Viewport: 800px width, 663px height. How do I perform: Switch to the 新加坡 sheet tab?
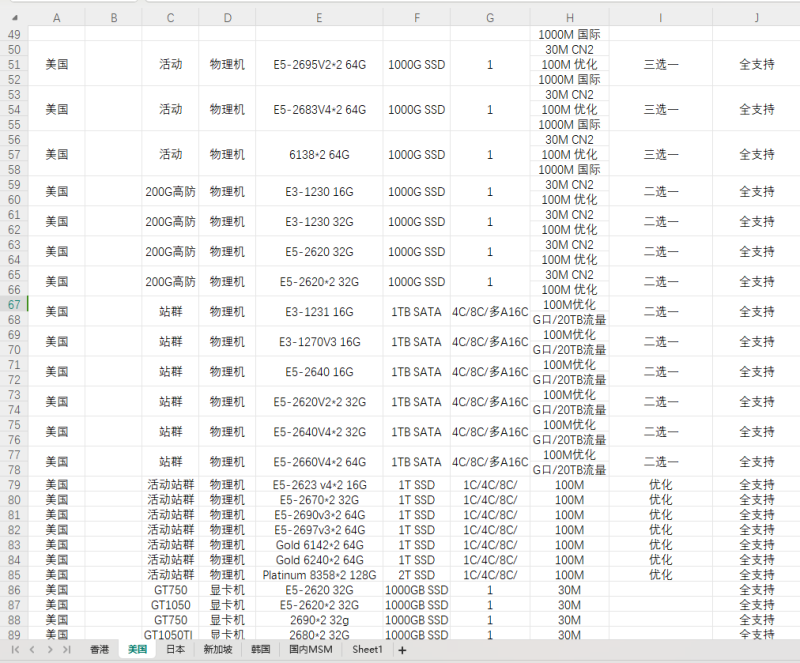pos(218,650)
